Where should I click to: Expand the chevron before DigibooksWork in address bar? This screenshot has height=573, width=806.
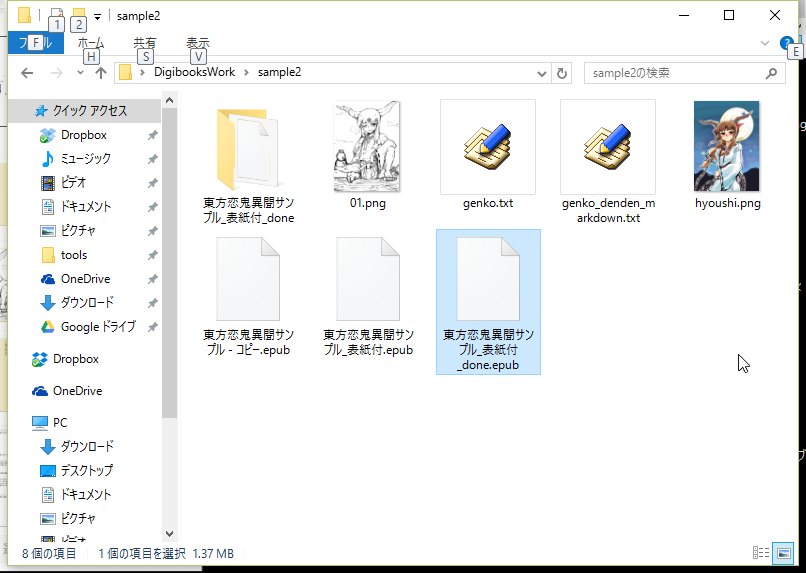click(x=142, y=73)
